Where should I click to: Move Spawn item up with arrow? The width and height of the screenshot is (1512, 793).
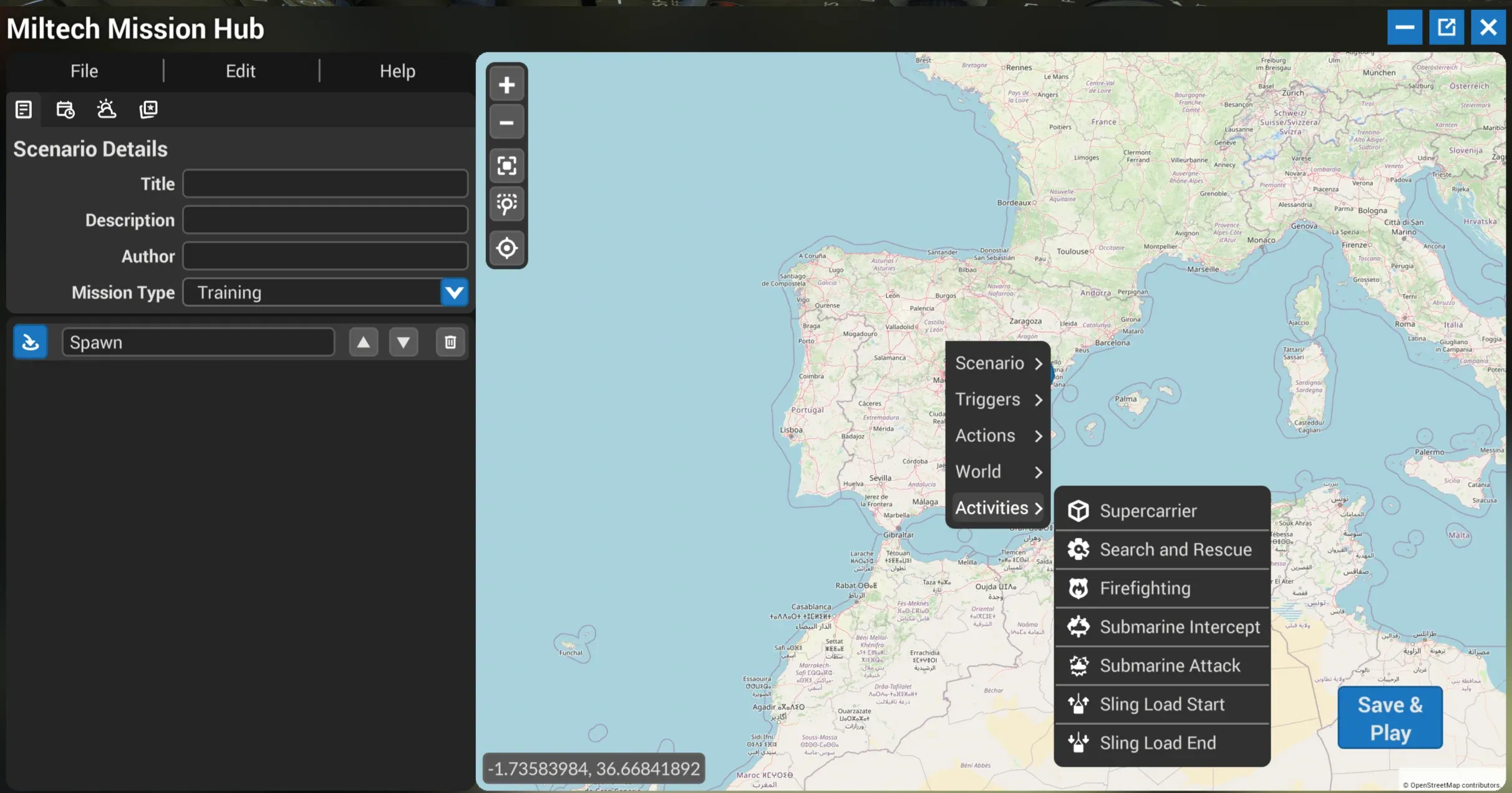pos(363,342)
